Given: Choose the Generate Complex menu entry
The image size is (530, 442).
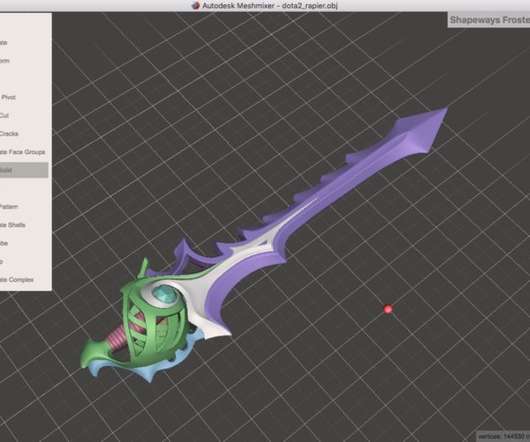Looking at the screenshot, I should [17, 280].
